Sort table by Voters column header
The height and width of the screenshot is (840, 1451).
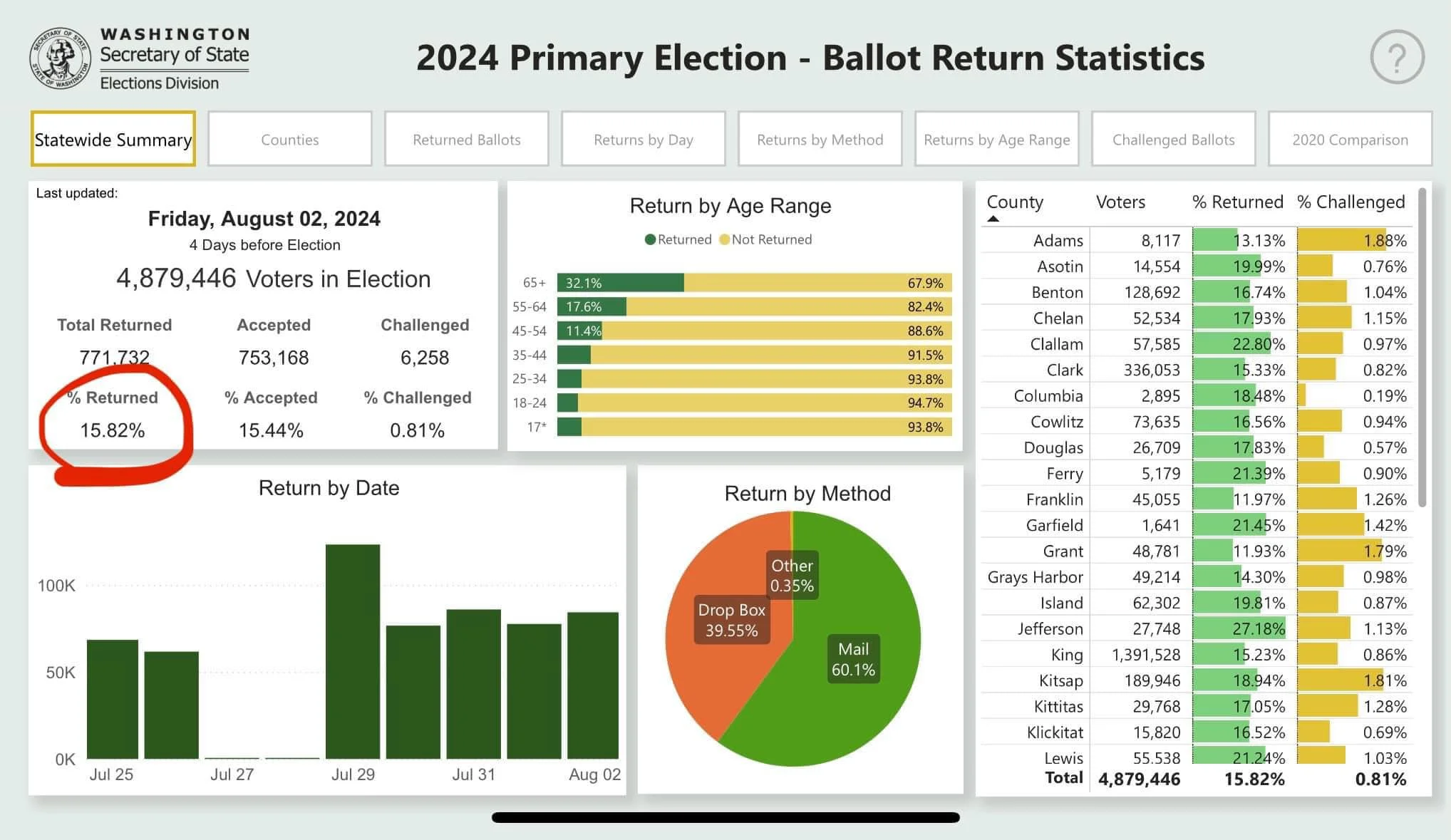pos(1120,202)
